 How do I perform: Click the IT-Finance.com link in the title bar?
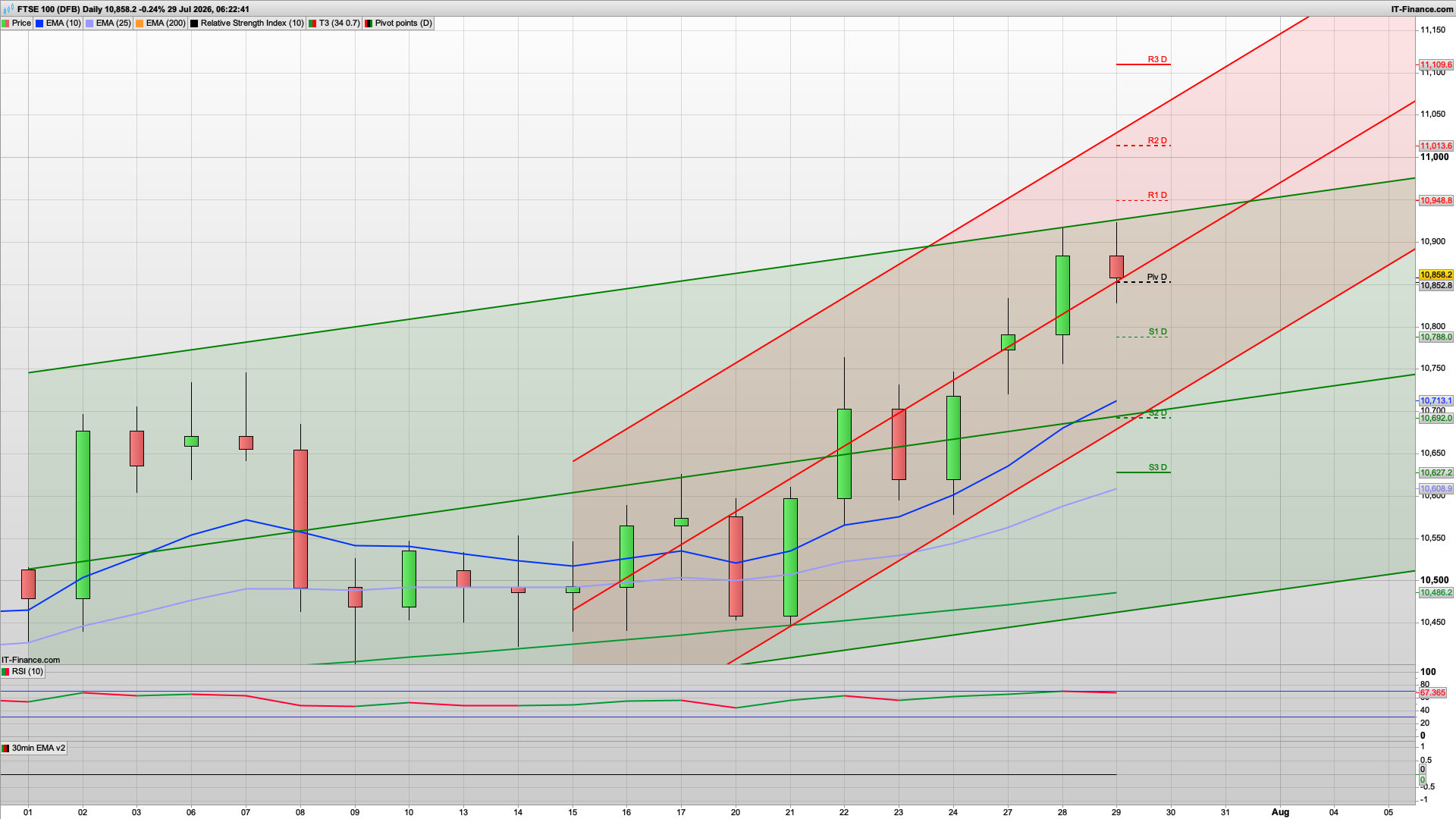(x=1422, y=9)
